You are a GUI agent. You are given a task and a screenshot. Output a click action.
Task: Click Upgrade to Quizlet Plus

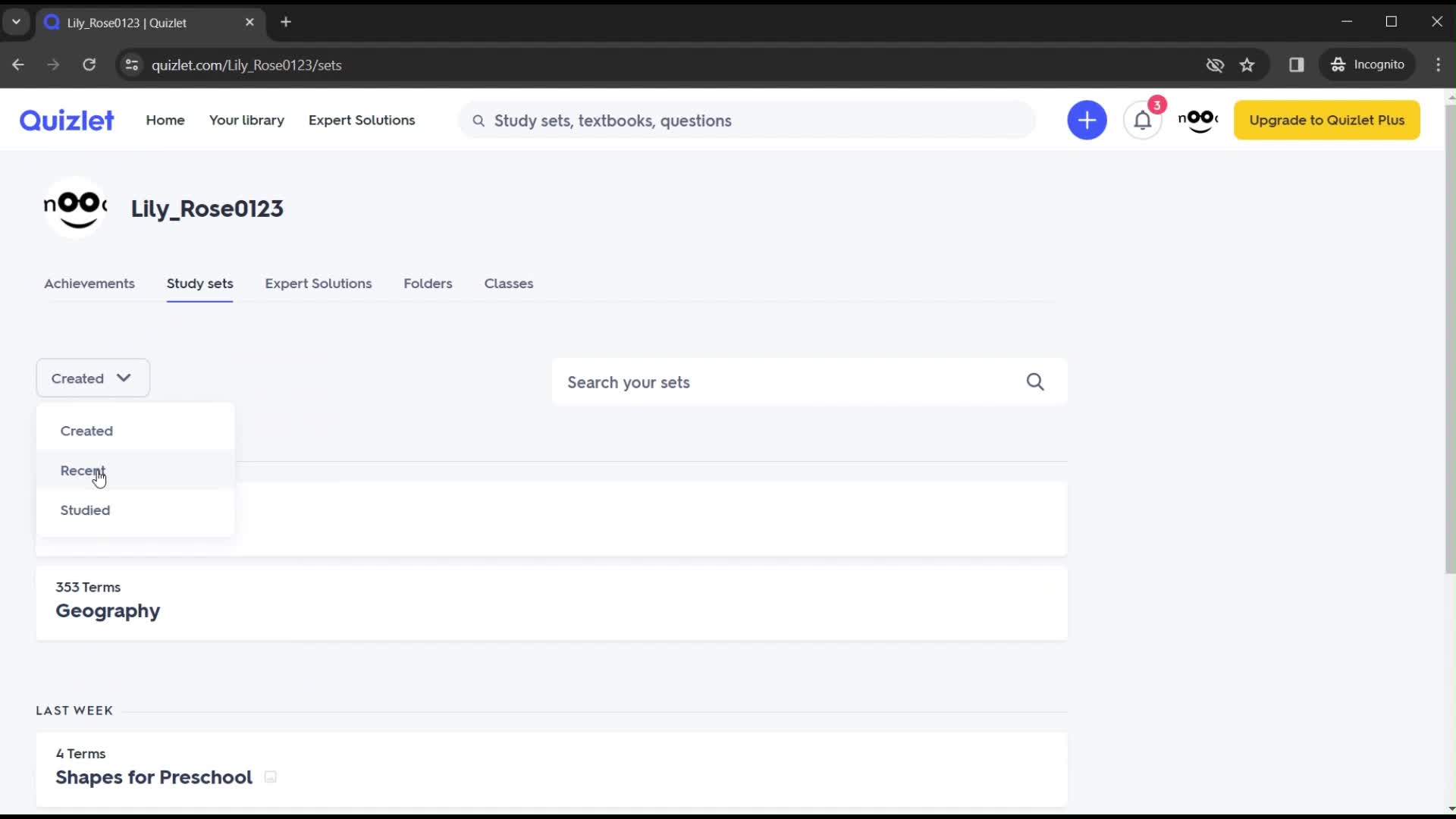1326,121
